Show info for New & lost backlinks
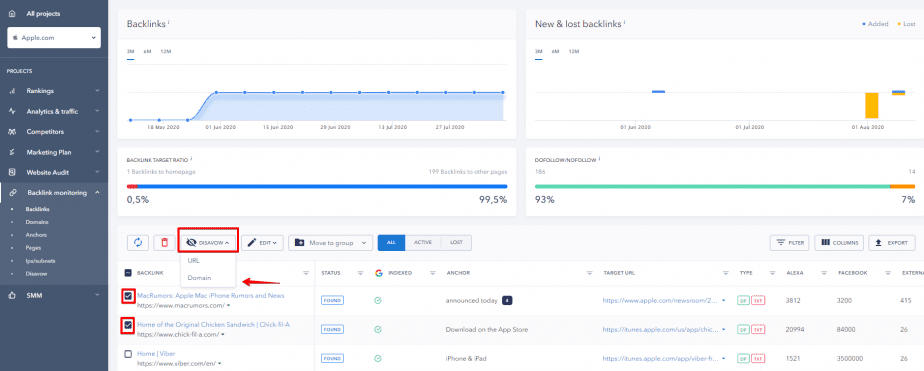Image resolution: width=924 pixels, height=371 pixels. 625,22
